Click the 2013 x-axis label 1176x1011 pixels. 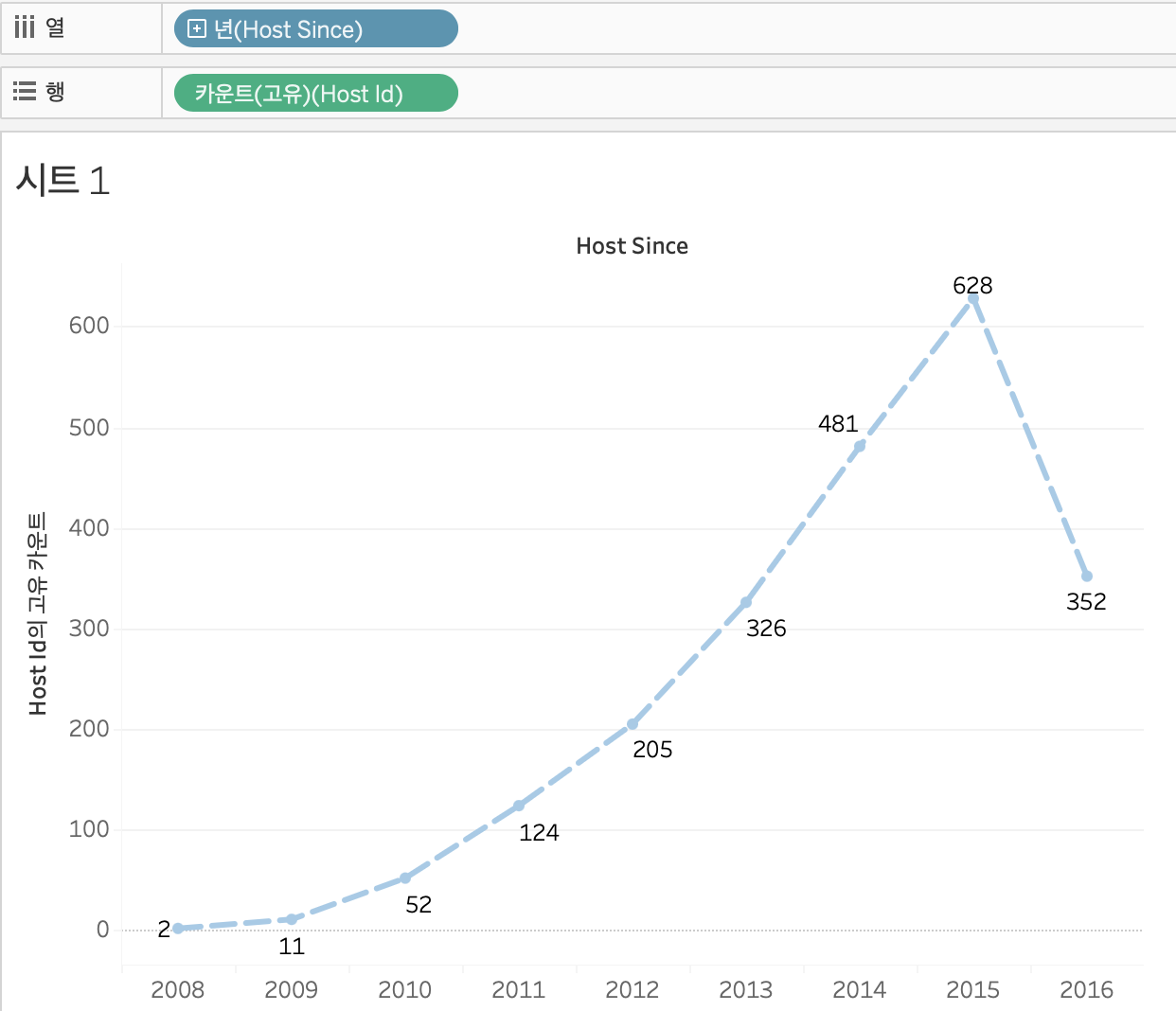746,990
